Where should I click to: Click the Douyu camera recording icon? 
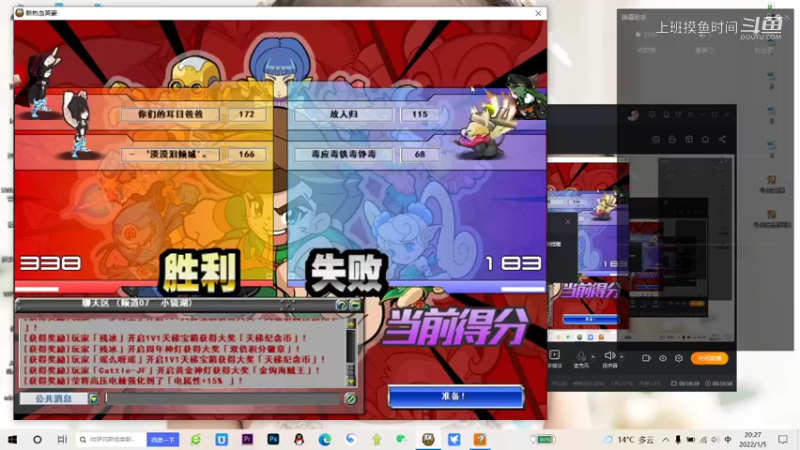coord(645,358)
